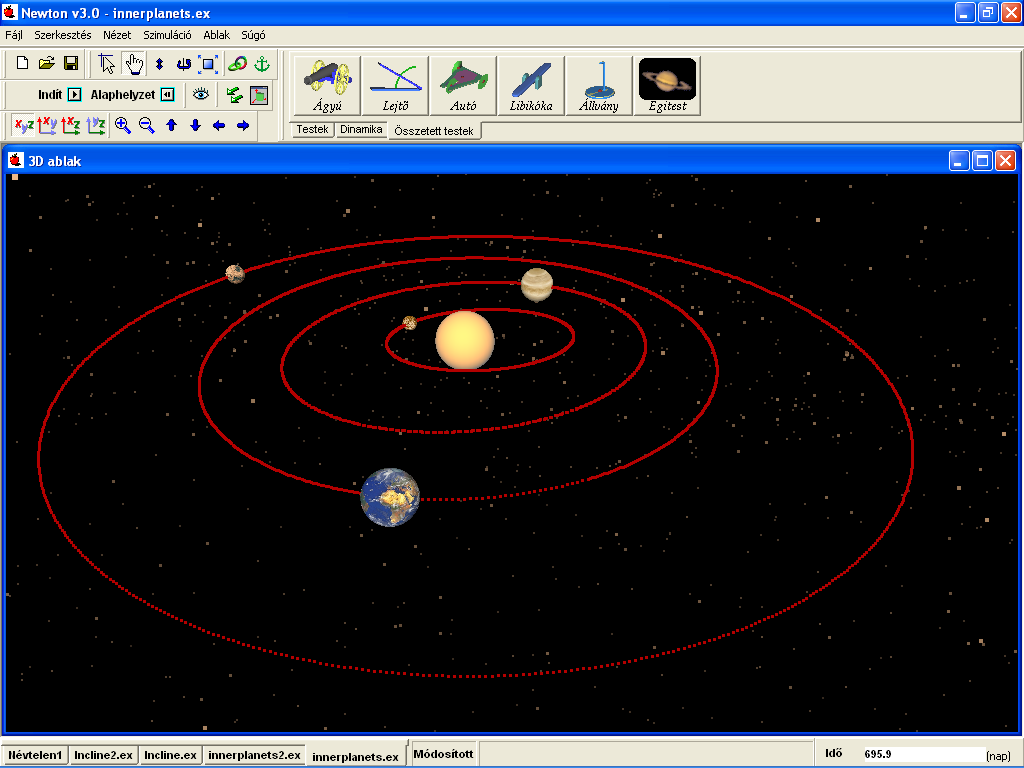Switch to the Névtelen1 document tab
This screenshot has height=768, width=1024.
pos(35,755)
